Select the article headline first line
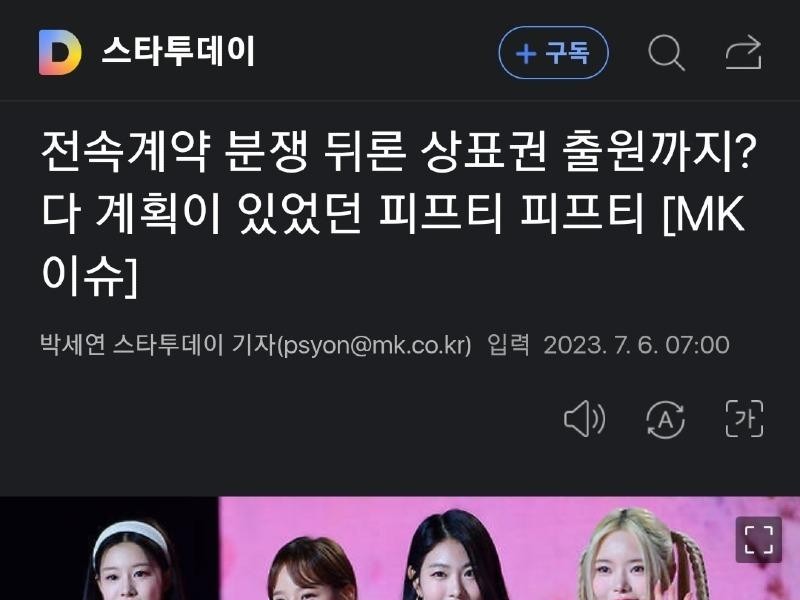 point(398,152)
